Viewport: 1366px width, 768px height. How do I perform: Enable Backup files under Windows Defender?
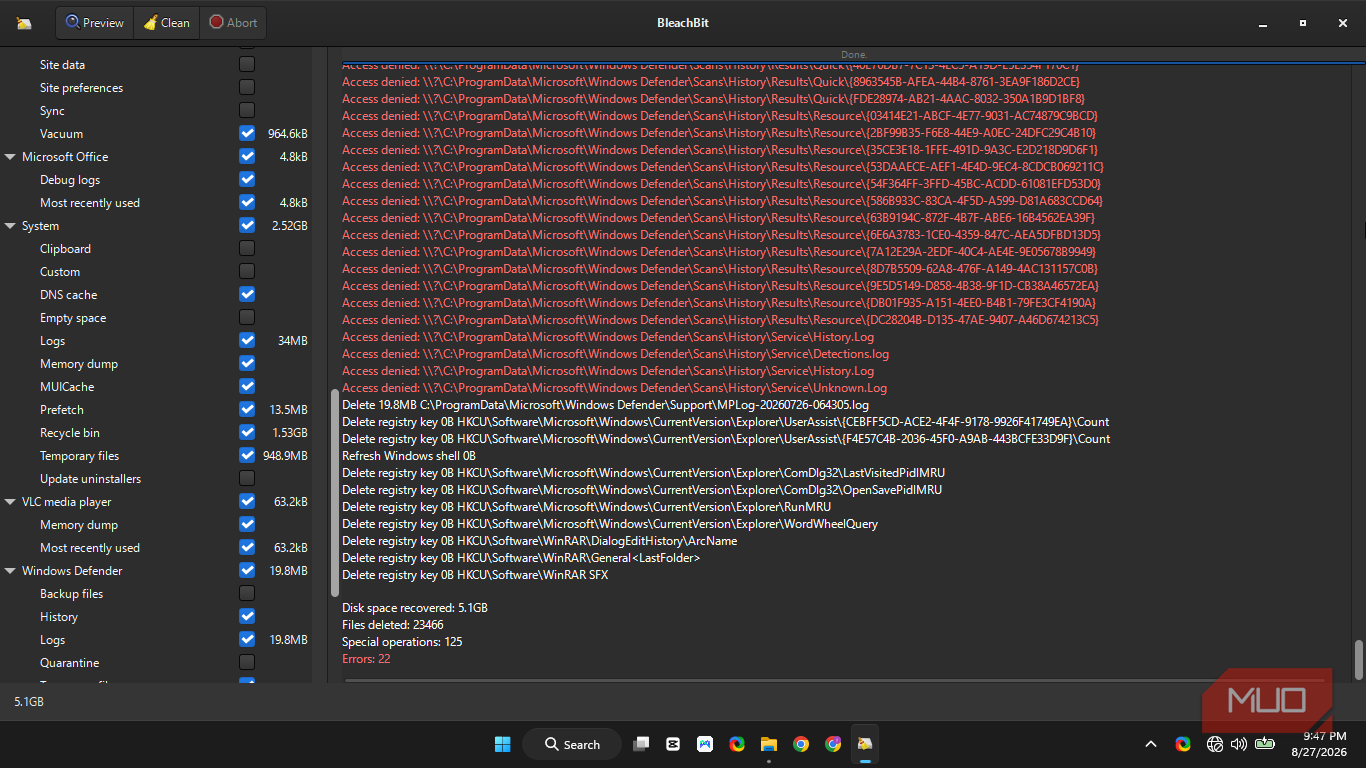pos(247,593)
